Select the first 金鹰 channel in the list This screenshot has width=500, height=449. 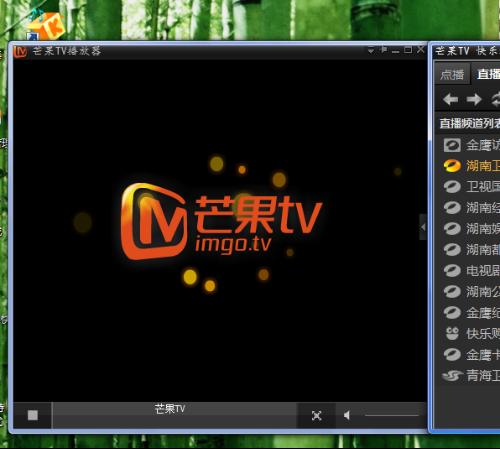click(471, 145)
